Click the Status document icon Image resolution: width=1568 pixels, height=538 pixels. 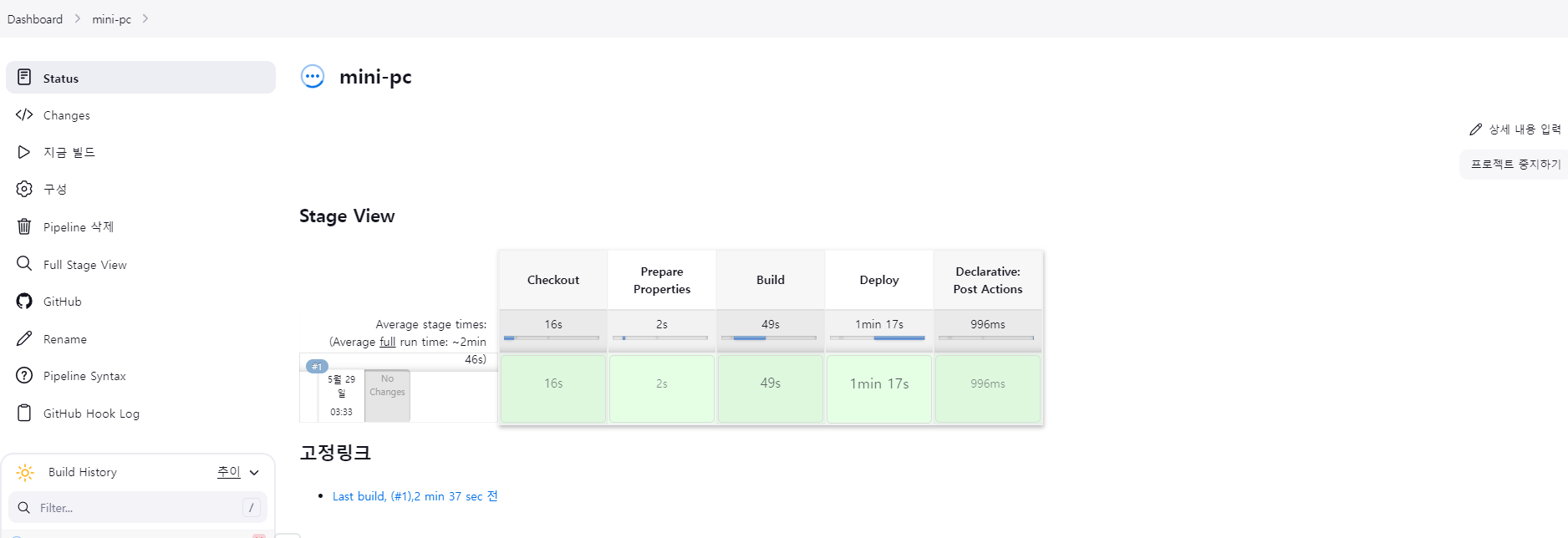(24, 78)
